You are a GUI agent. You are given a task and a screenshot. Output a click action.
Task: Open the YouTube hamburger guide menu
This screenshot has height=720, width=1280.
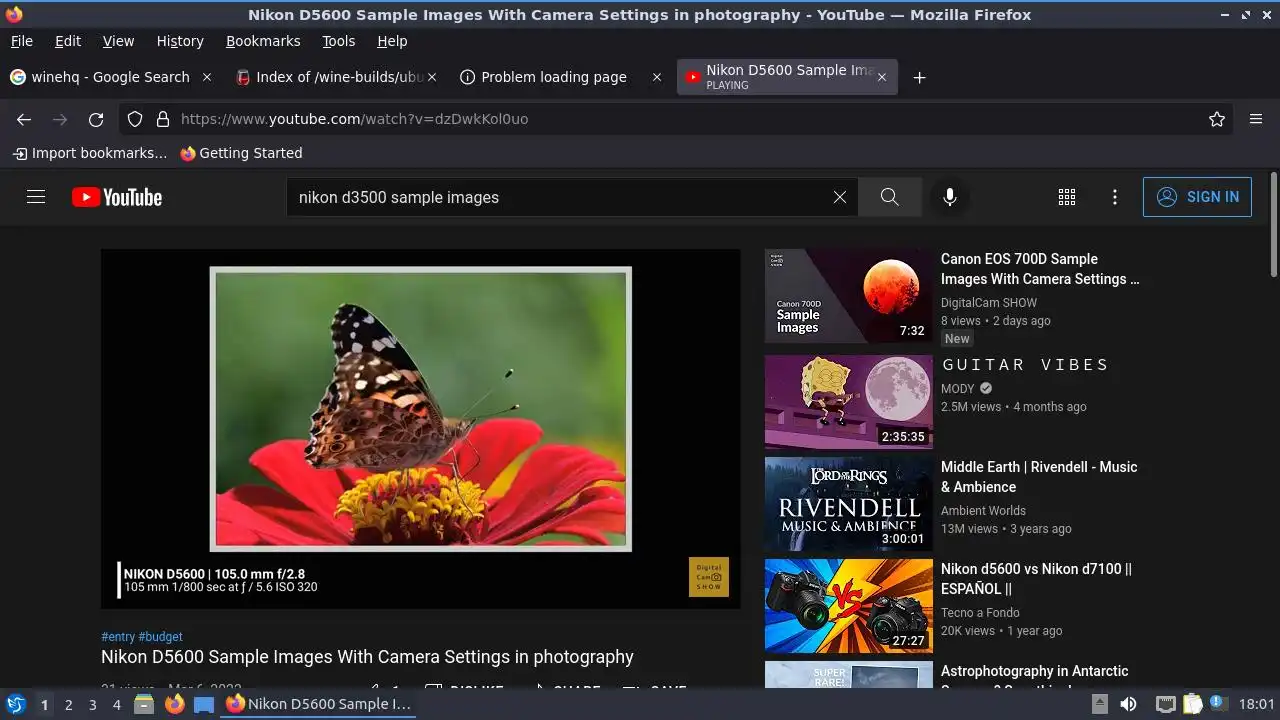pyautogui.click(x=36, y=197)
